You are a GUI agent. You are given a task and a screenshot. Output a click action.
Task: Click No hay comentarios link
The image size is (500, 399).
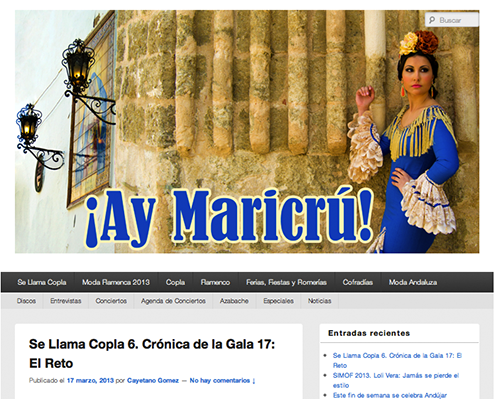click(222, 380)
